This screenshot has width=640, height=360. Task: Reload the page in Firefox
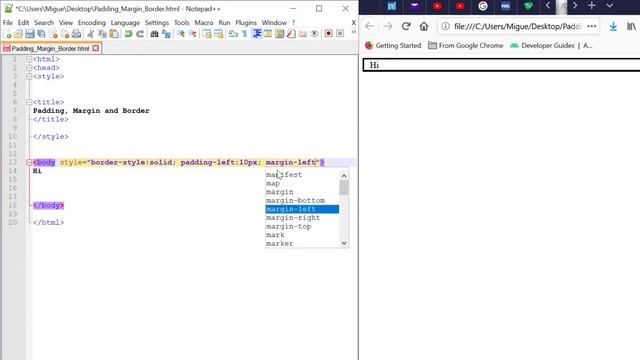point(406,27)
